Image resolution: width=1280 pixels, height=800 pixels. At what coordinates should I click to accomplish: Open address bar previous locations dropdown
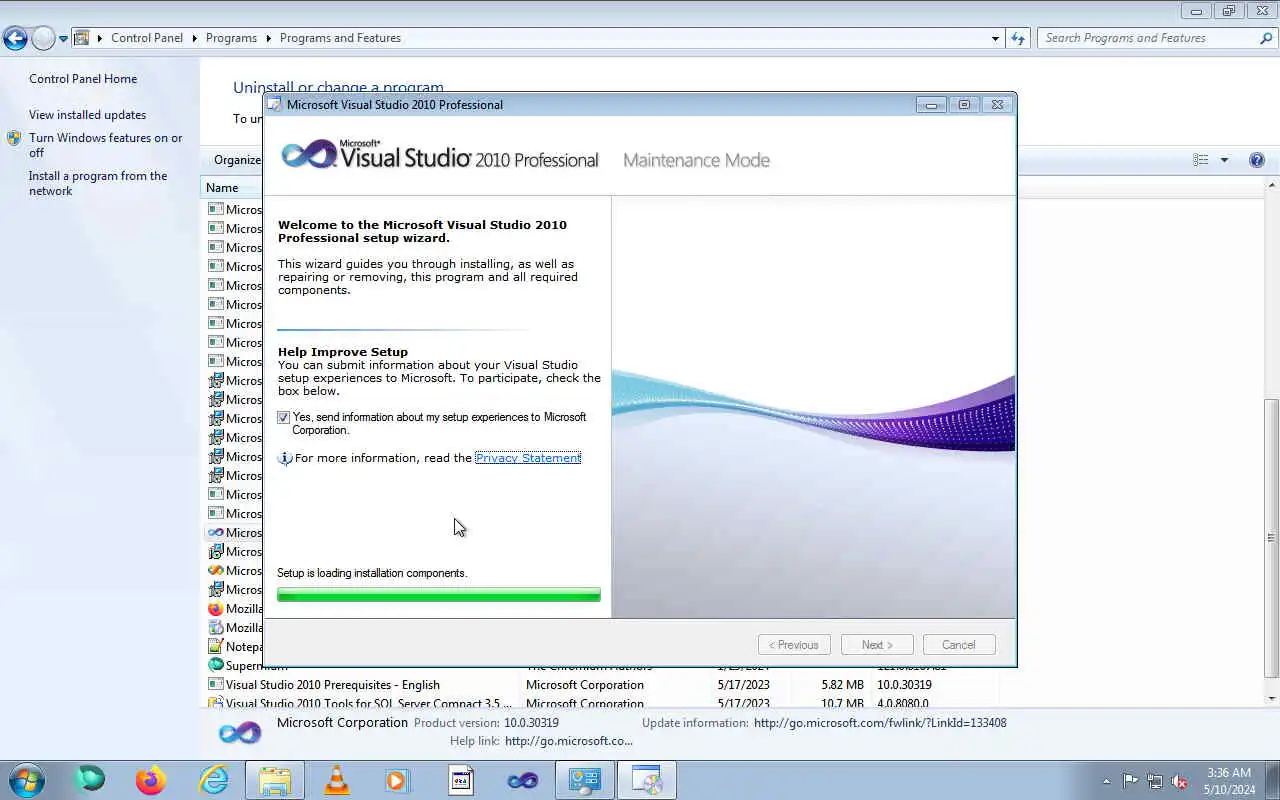pyautogui.click(x=995, y=38)
